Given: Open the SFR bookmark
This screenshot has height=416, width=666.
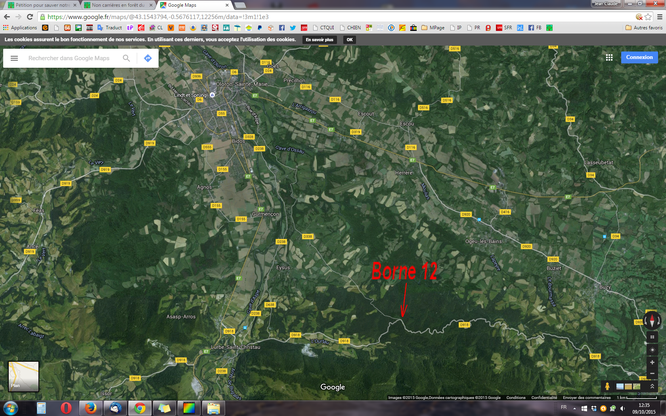Looking at the screenshot, I should (x=503, y=28).
